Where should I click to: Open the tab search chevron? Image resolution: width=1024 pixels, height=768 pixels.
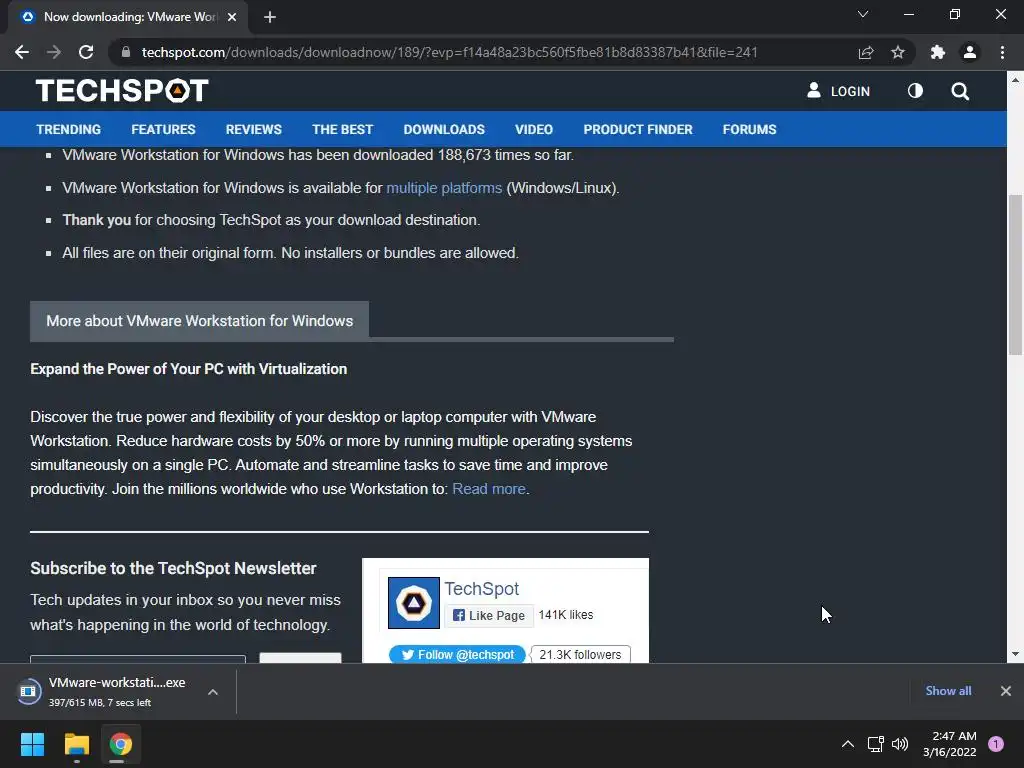(x=863, y=14)
